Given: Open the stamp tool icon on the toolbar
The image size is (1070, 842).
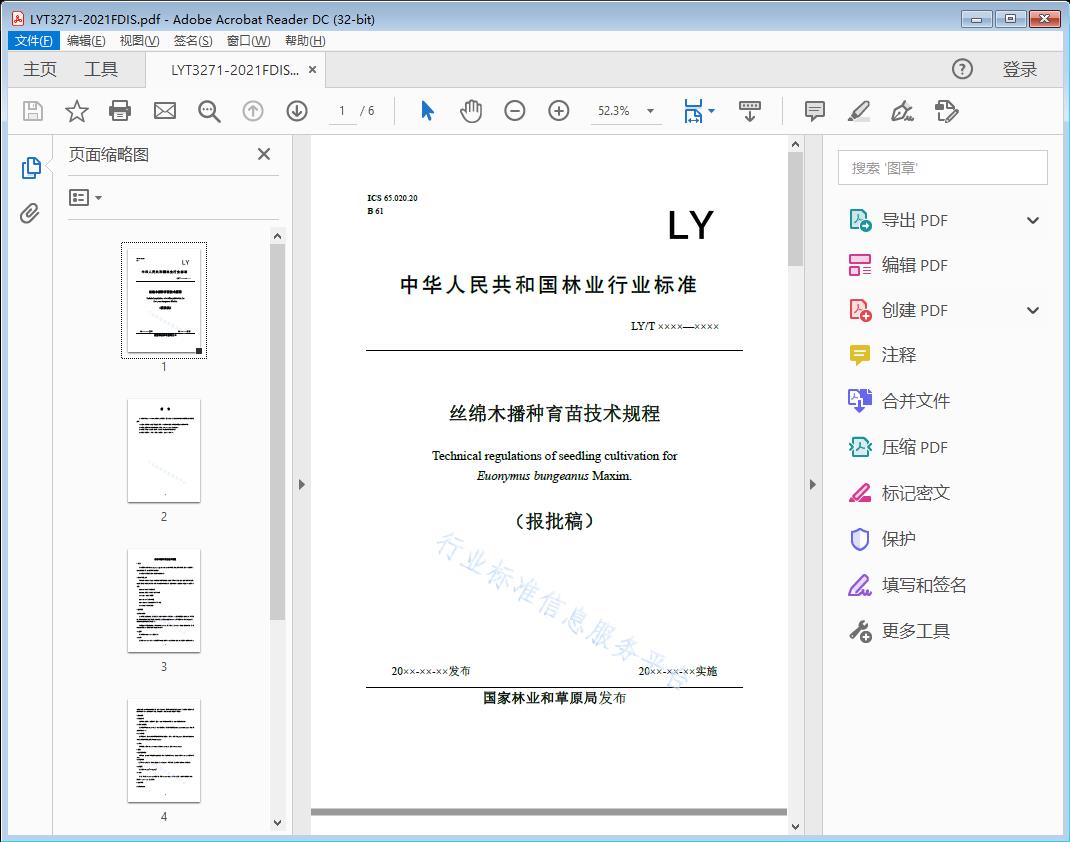Looking at the screenshot, I should click(946, 111).
